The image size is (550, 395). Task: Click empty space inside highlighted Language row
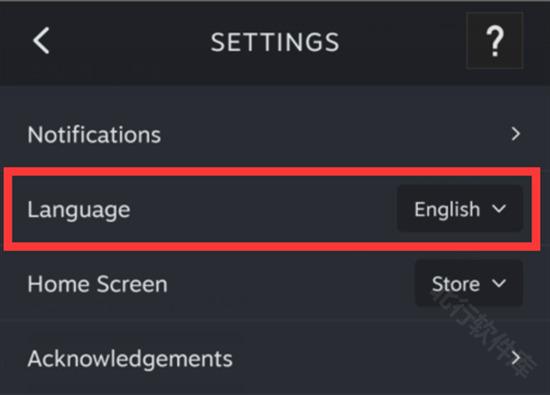tap(263, 209)
